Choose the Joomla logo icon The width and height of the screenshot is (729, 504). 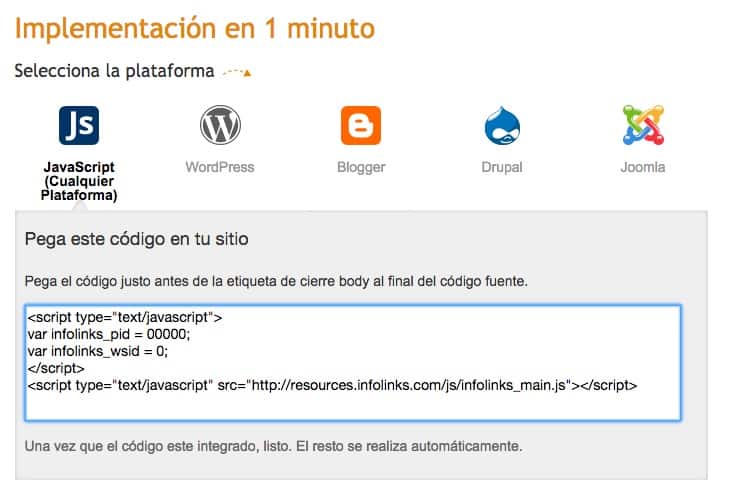(643, 125)
